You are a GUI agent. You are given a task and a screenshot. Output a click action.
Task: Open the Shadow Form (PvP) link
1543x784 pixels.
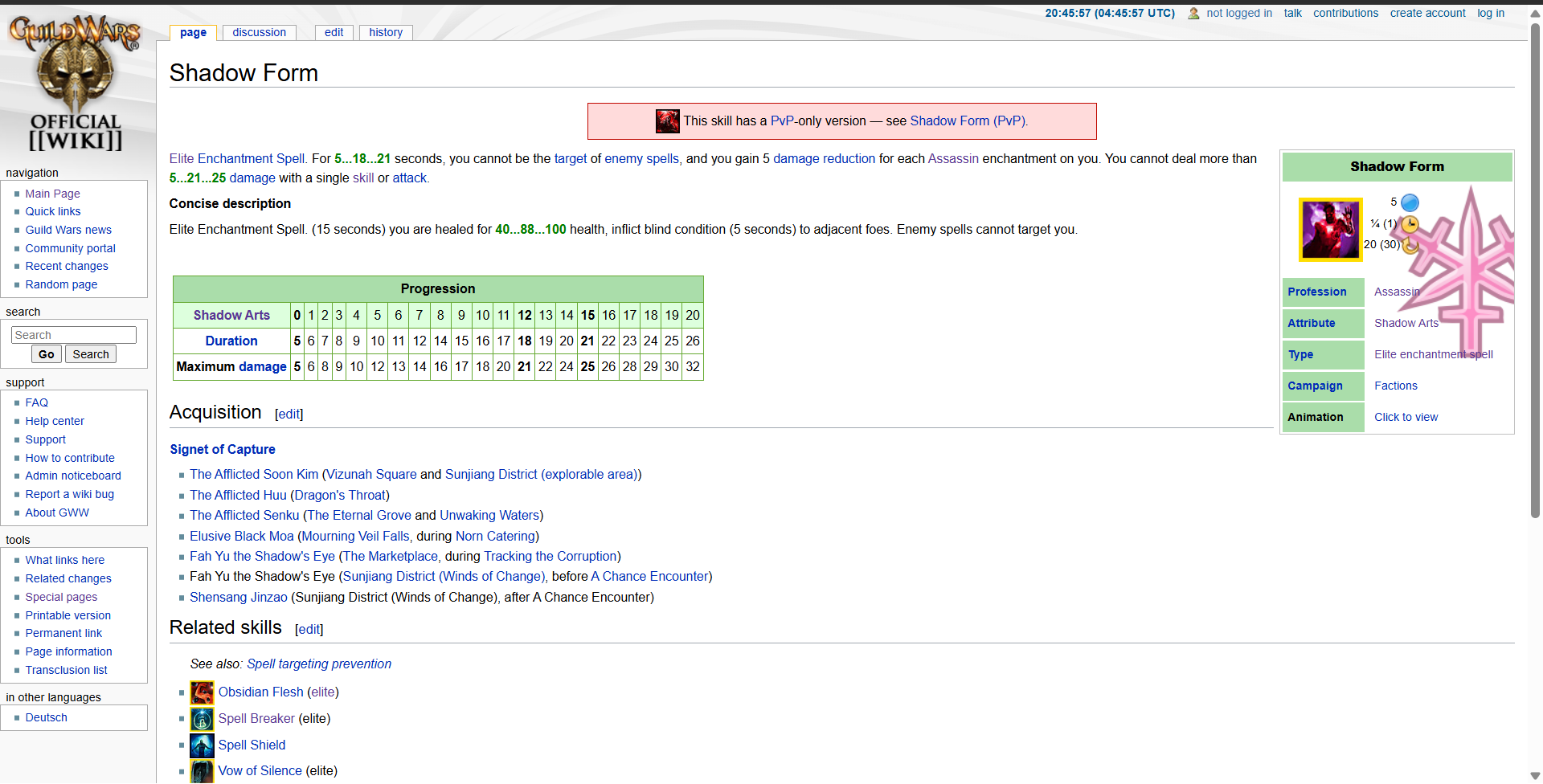click(968, 121)
